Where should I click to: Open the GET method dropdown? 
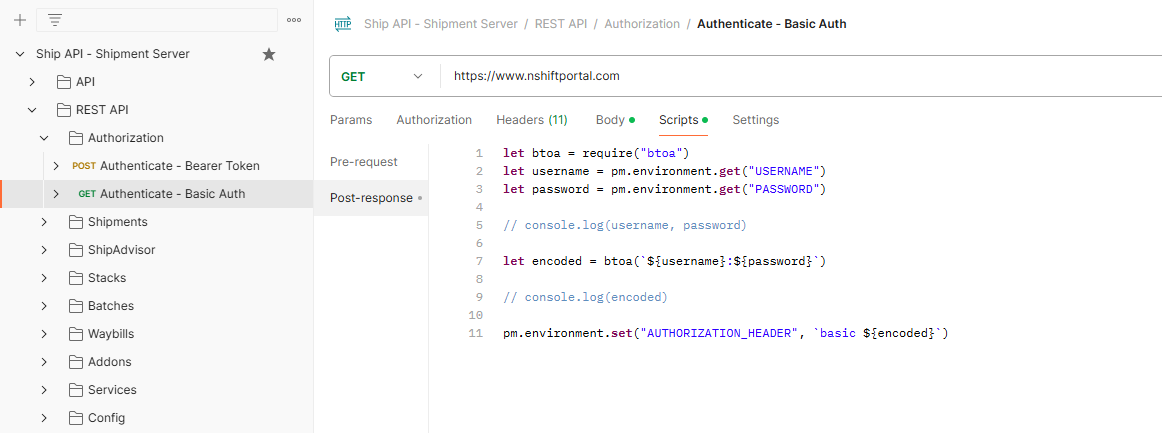(x=384, y=76)
